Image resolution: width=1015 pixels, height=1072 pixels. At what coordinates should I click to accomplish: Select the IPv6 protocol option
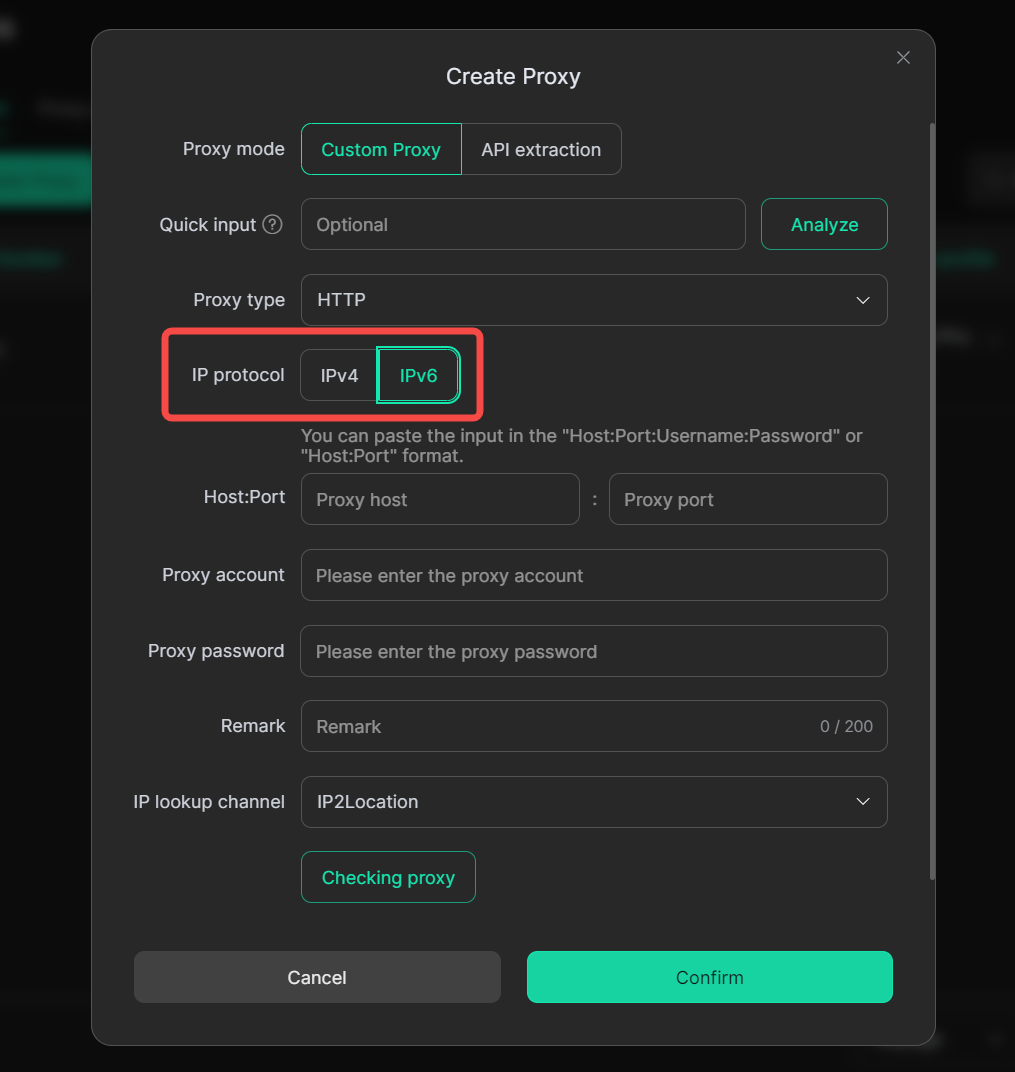418,375
